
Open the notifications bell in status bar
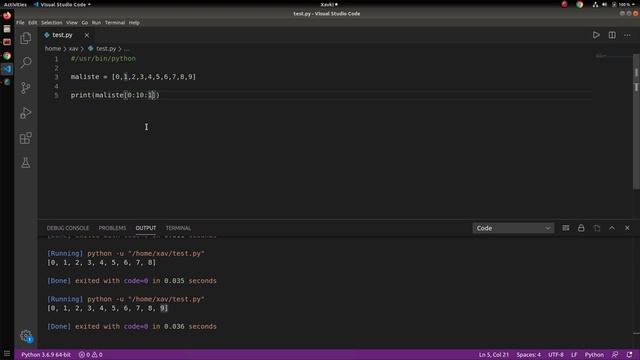point(629,355)
